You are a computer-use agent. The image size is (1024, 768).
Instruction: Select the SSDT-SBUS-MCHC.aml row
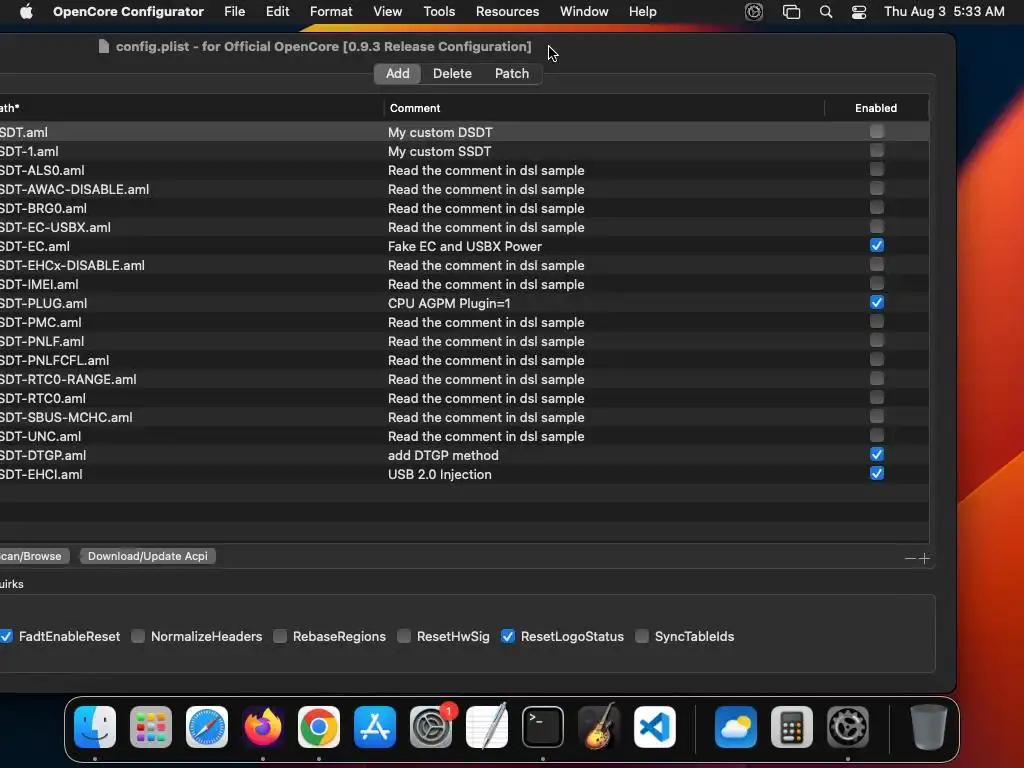[464, 417]
